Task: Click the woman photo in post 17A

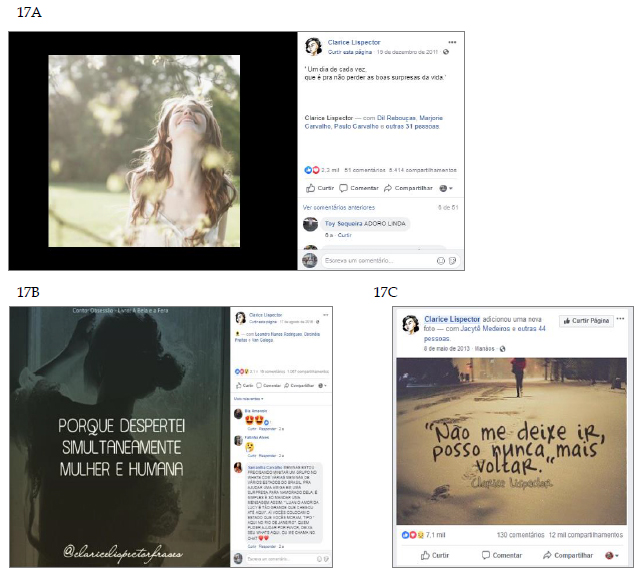Action: [144, 151]
